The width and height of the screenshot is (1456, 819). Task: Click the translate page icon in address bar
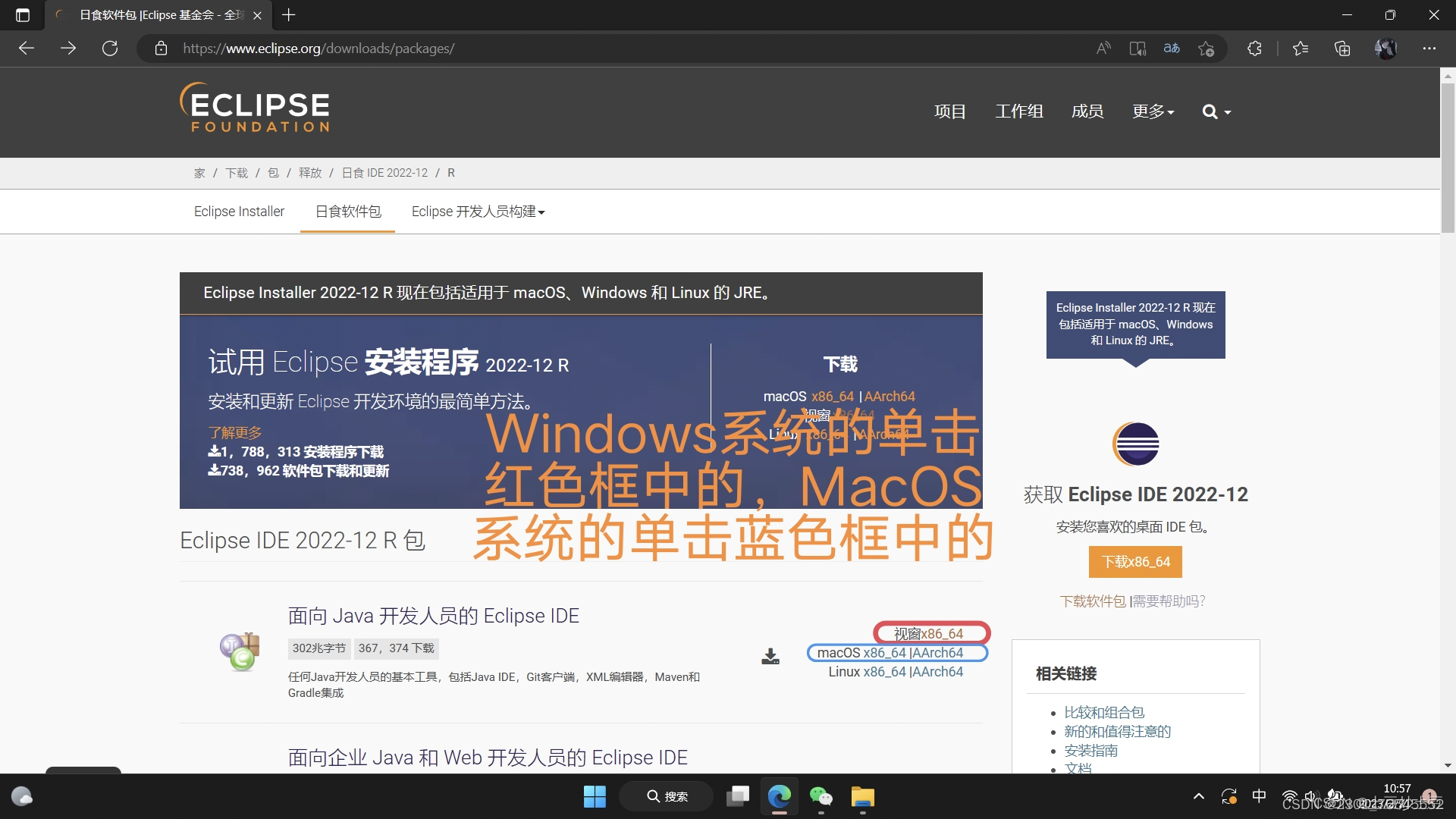pos(1172,49)
